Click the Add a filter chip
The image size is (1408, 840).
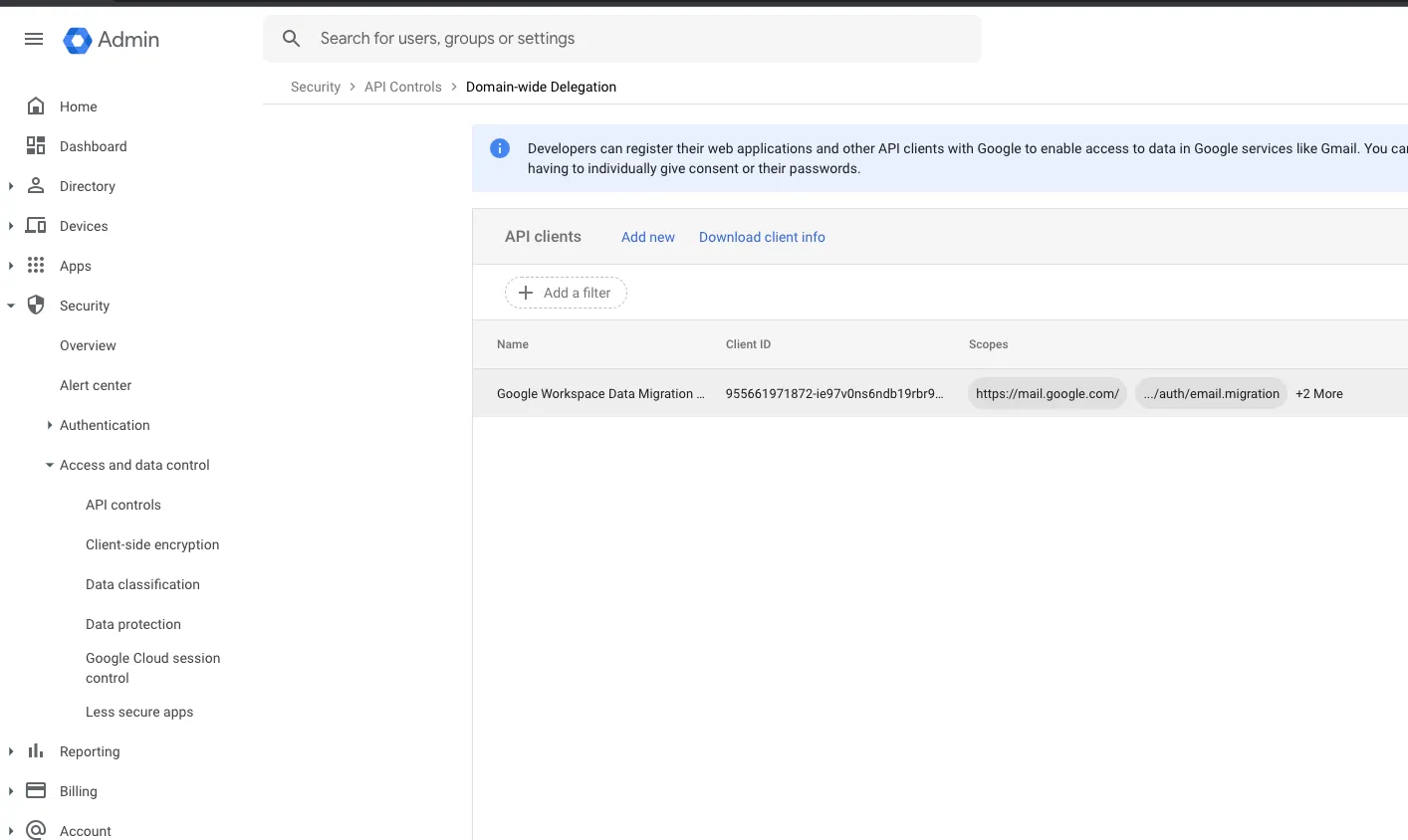(566, 293)
